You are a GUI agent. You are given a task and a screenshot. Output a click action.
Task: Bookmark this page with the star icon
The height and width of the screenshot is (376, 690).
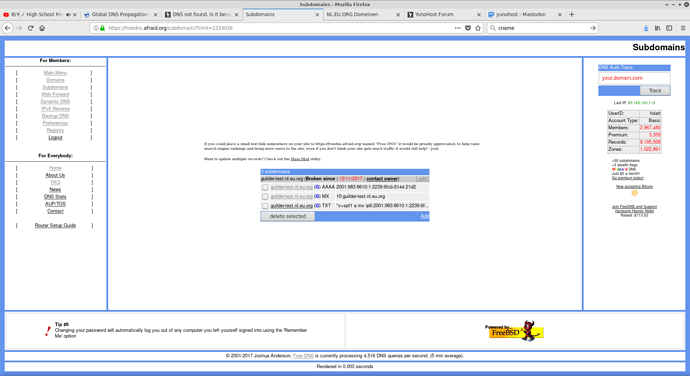point(478,28)
